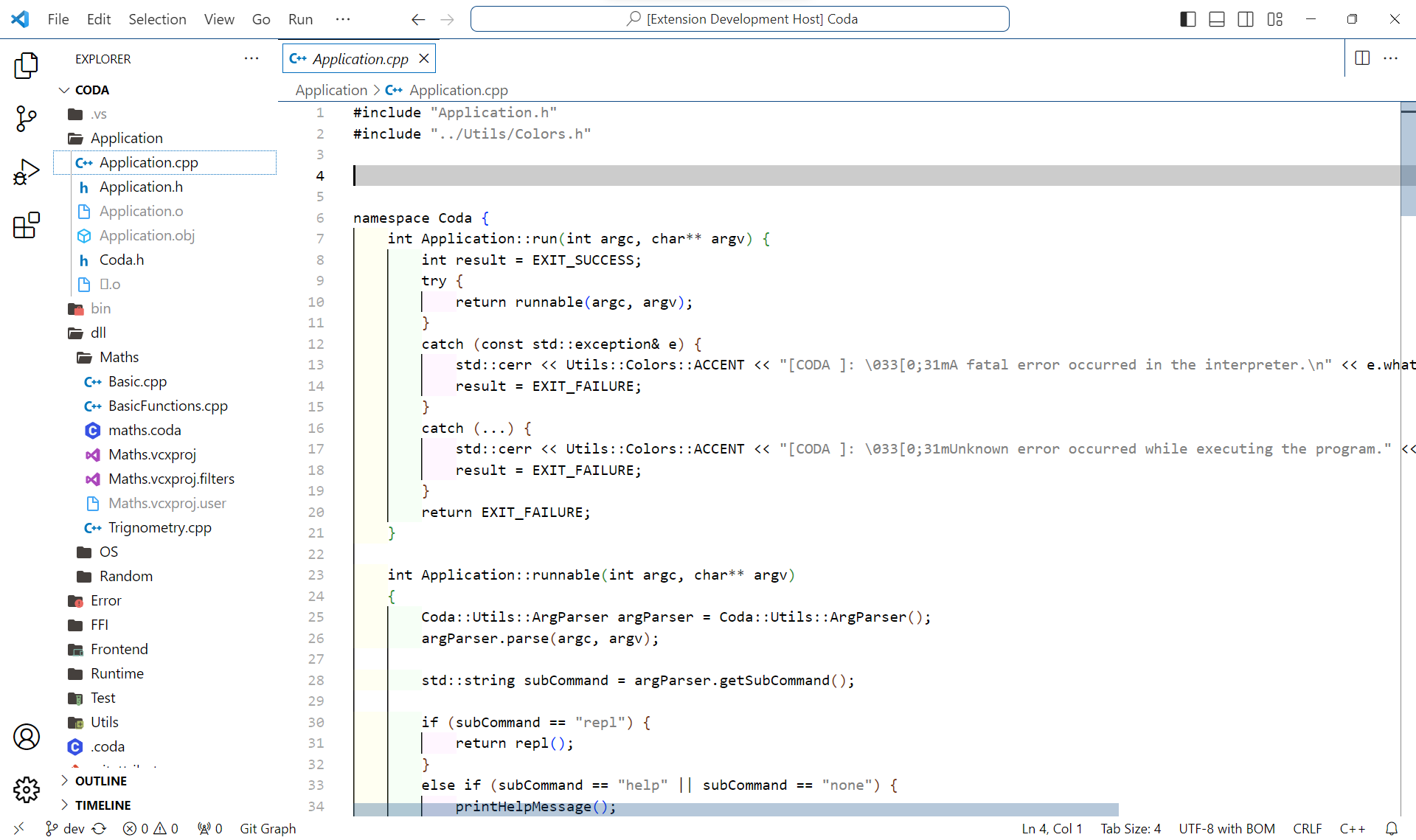
Task: Expand the Runtime folder
Action: coord(167,674)
